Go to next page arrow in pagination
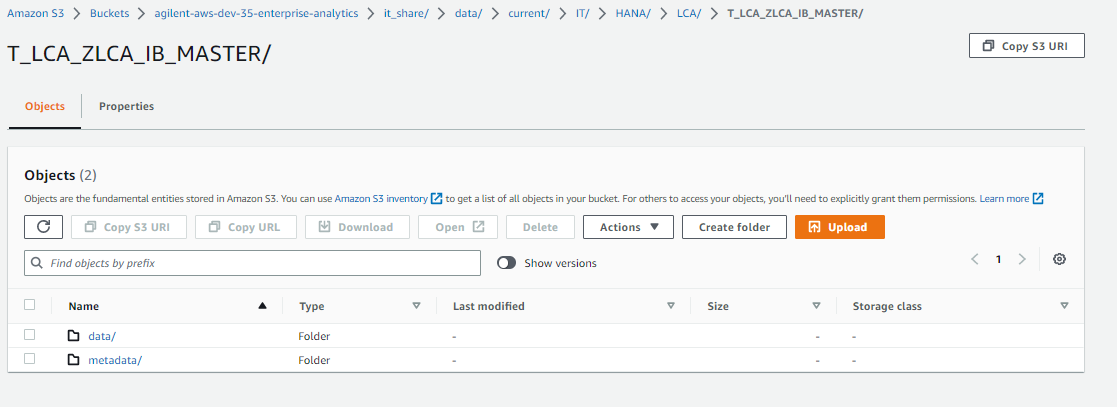 point(1022,260)
